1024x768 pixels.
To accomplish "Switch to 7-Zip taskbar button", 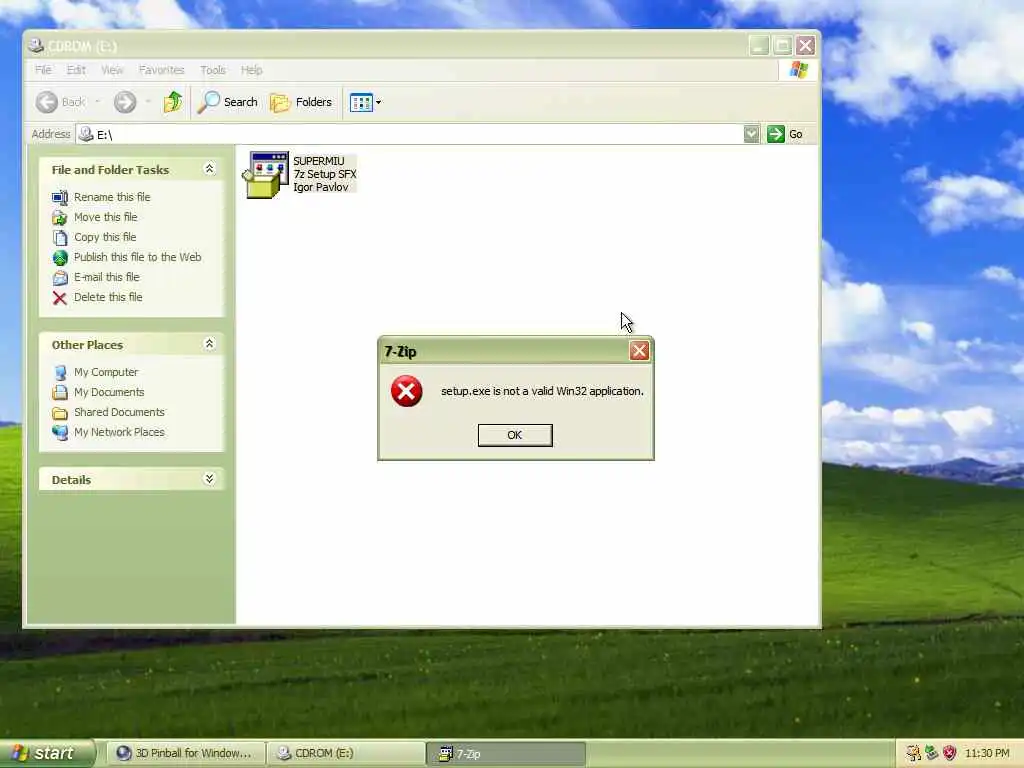I will [506, 754].
